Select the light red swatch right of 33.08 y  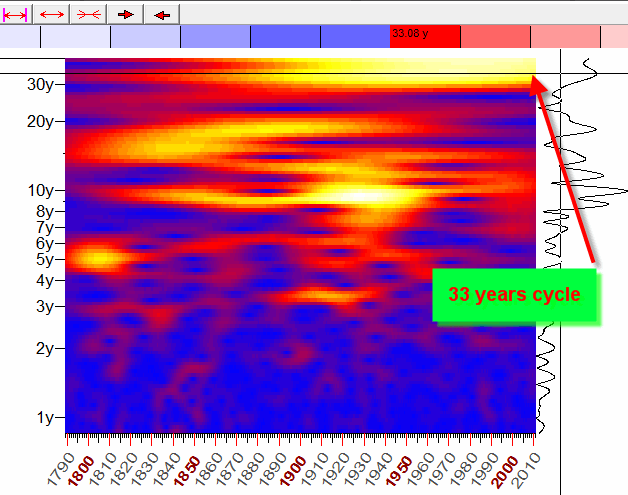click(x=495, y=37)
